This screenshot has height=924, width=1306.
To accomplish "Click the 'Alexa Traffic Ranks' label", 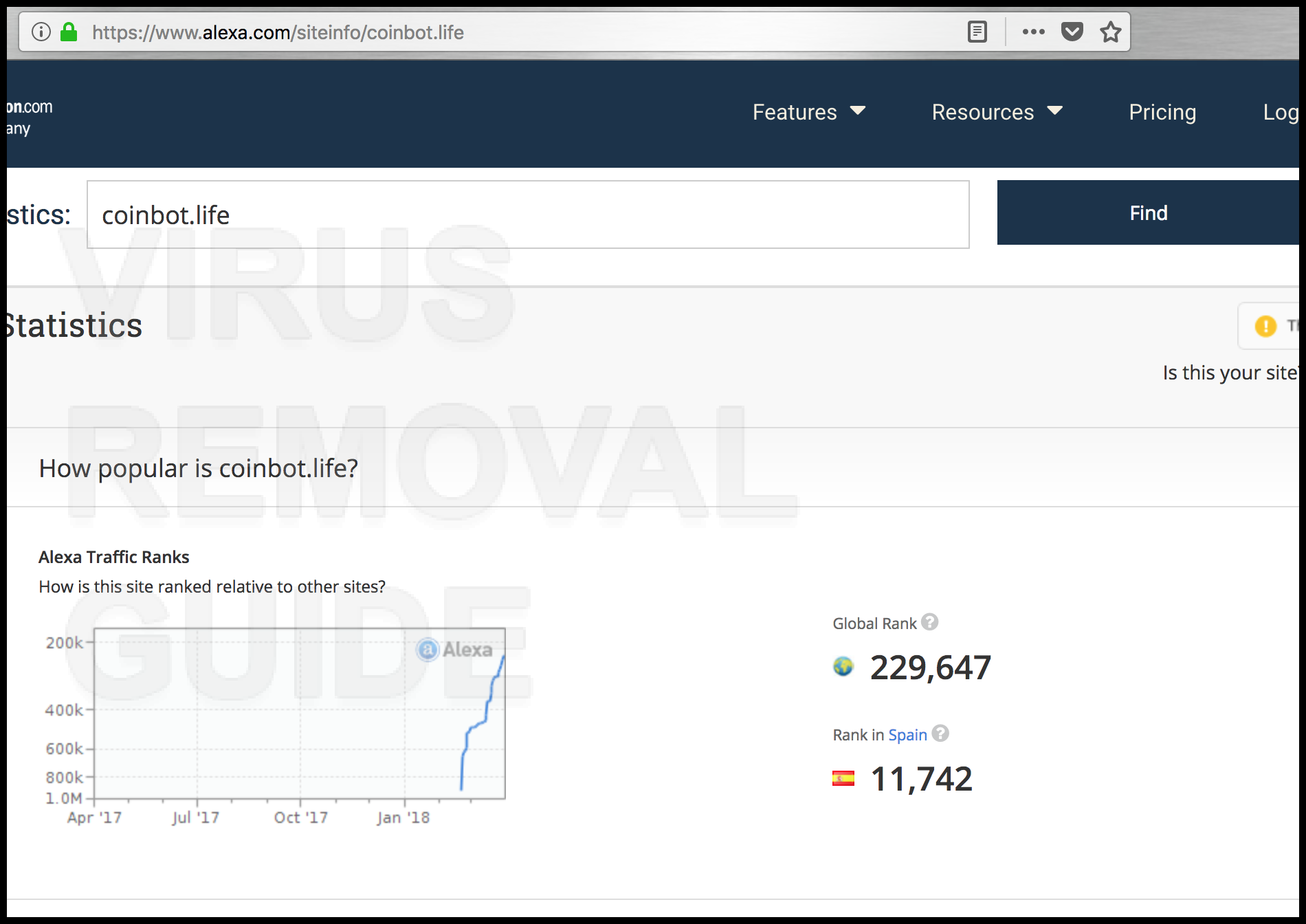I will click(x=114, y=557).
